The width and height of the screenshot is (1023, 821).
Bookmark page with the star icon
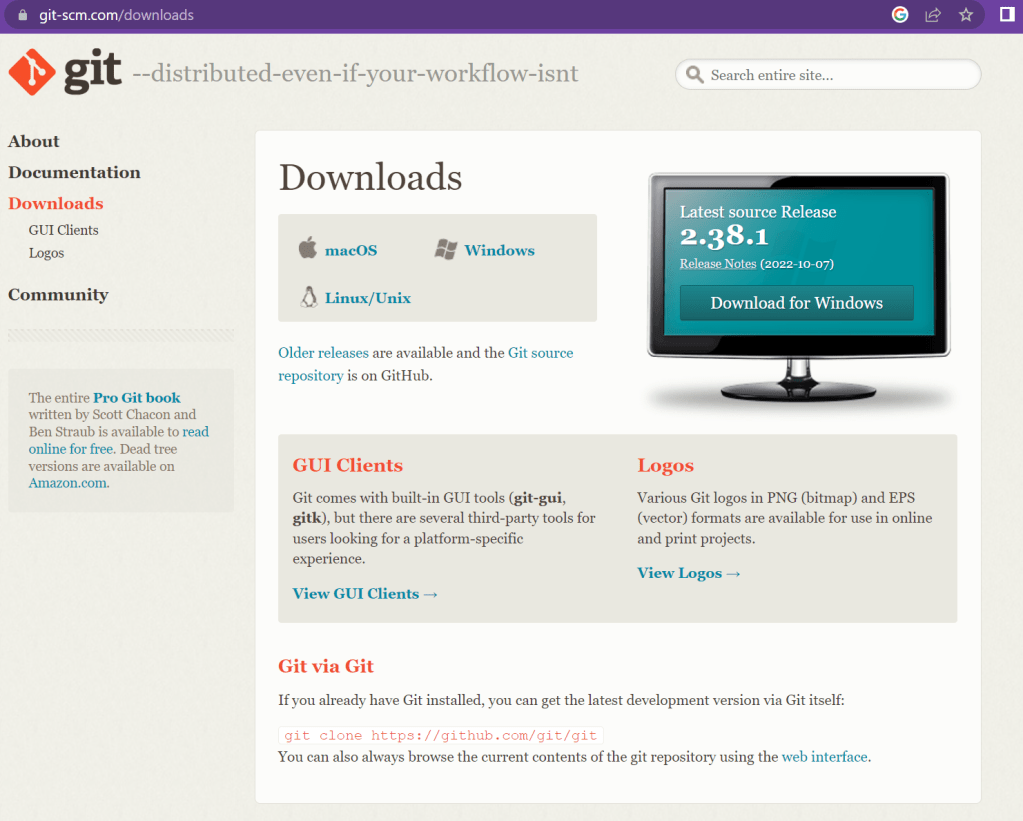pos(966,15)
